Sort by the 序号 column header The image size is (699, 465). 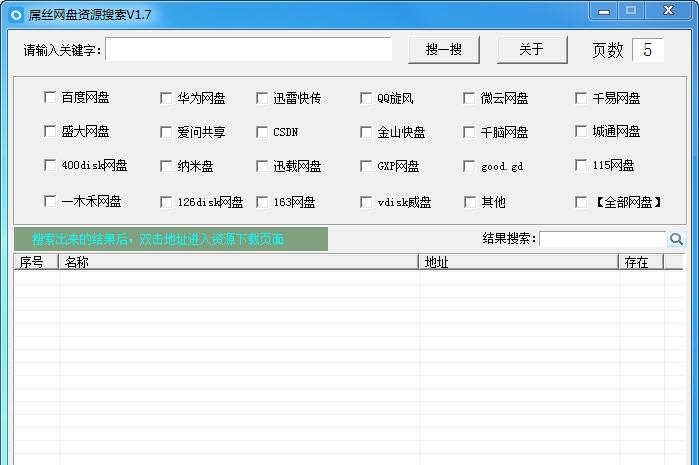[x=36, y=262]
